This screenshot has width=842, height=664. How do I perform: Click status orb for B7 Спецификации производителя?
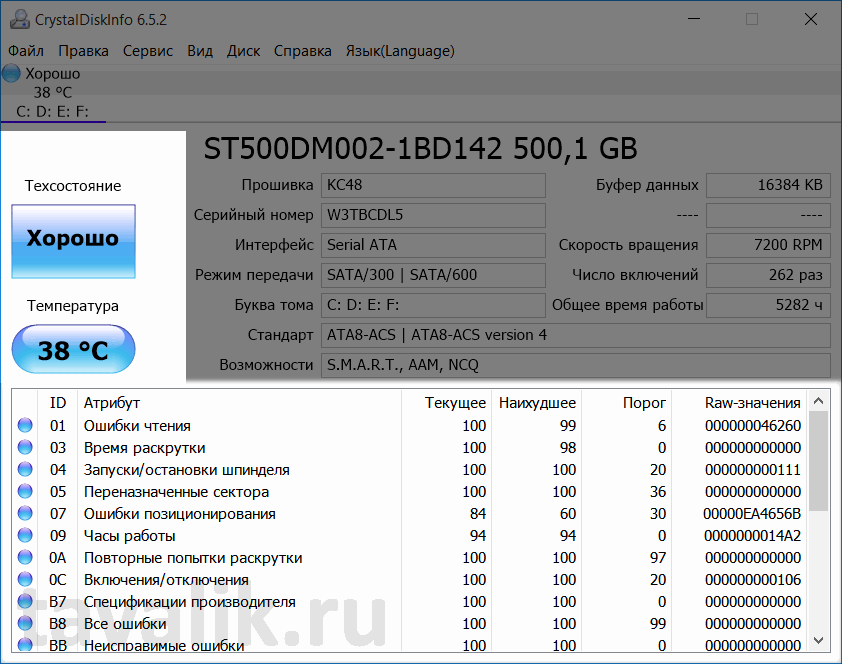(25, 601)
